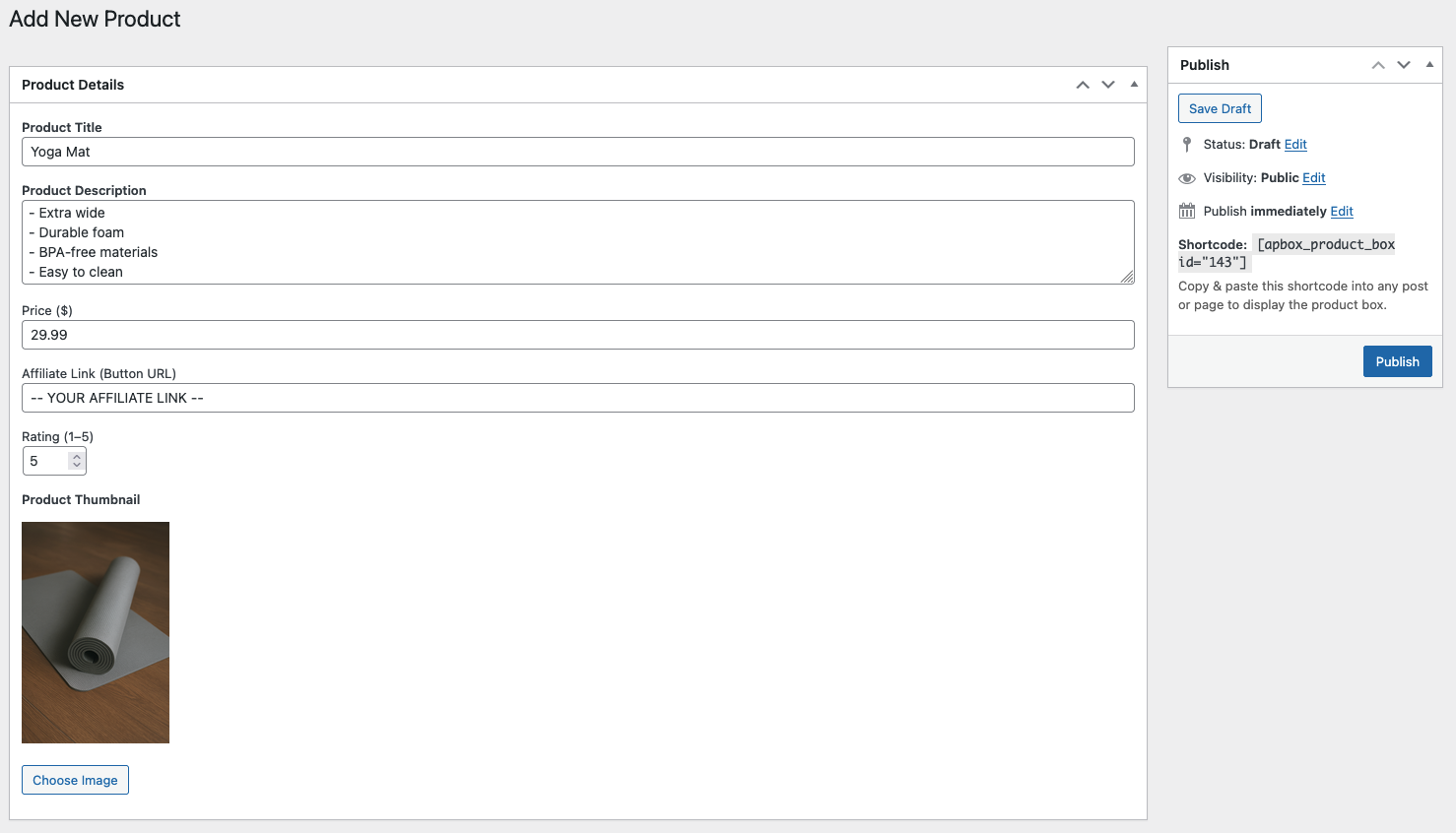
Task: Click the Rating number stepper arrows
Action: pyautogui.click(x=77, y=461)
